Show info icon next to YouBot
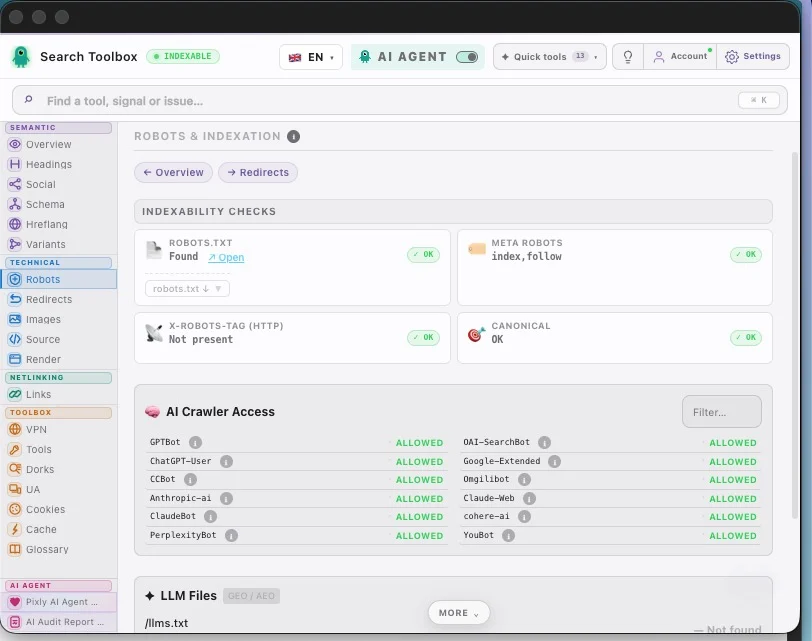Screen dimensions: 812x641 pyautogui.click(x=509, y=535)
